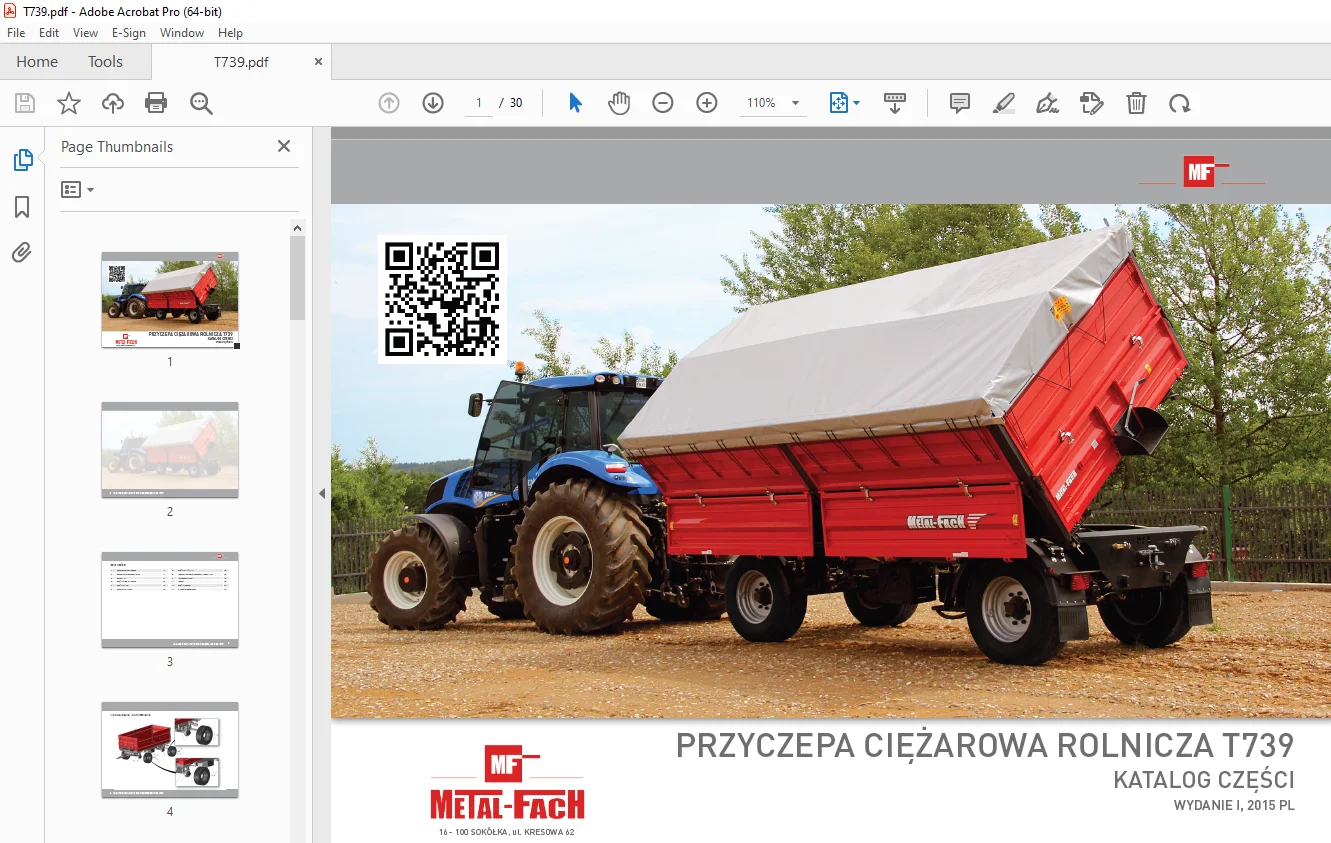1331x843 pixels.
Task: Click the 'WYDANIE I, 2015 PL' text
Action: tap(1234, 806)
